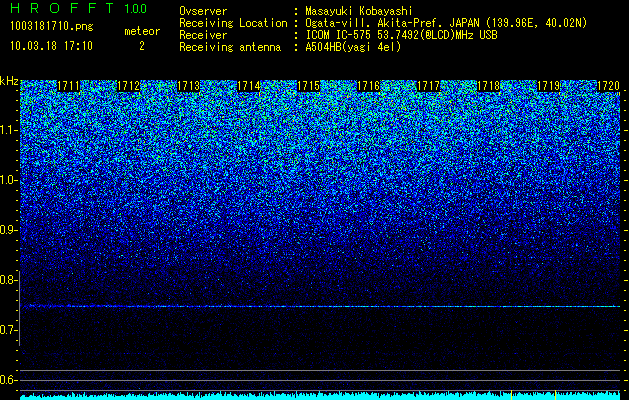Click the date stamp 10.03.18 17:10

tap(51, 46)
